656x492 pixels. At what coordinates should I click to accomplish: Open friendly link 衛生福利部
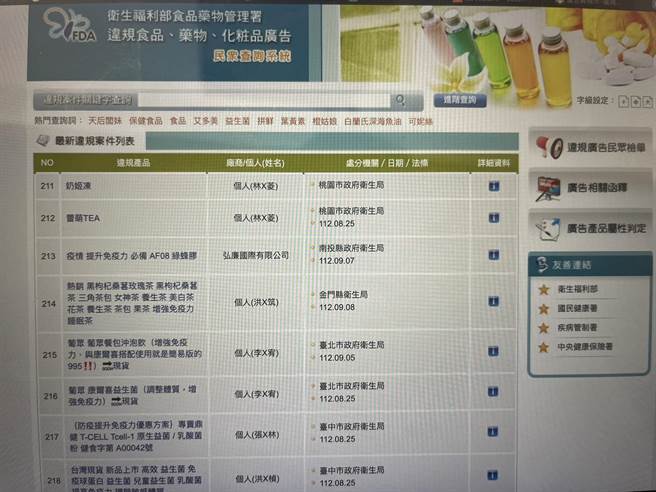click(x=577, y=289)
